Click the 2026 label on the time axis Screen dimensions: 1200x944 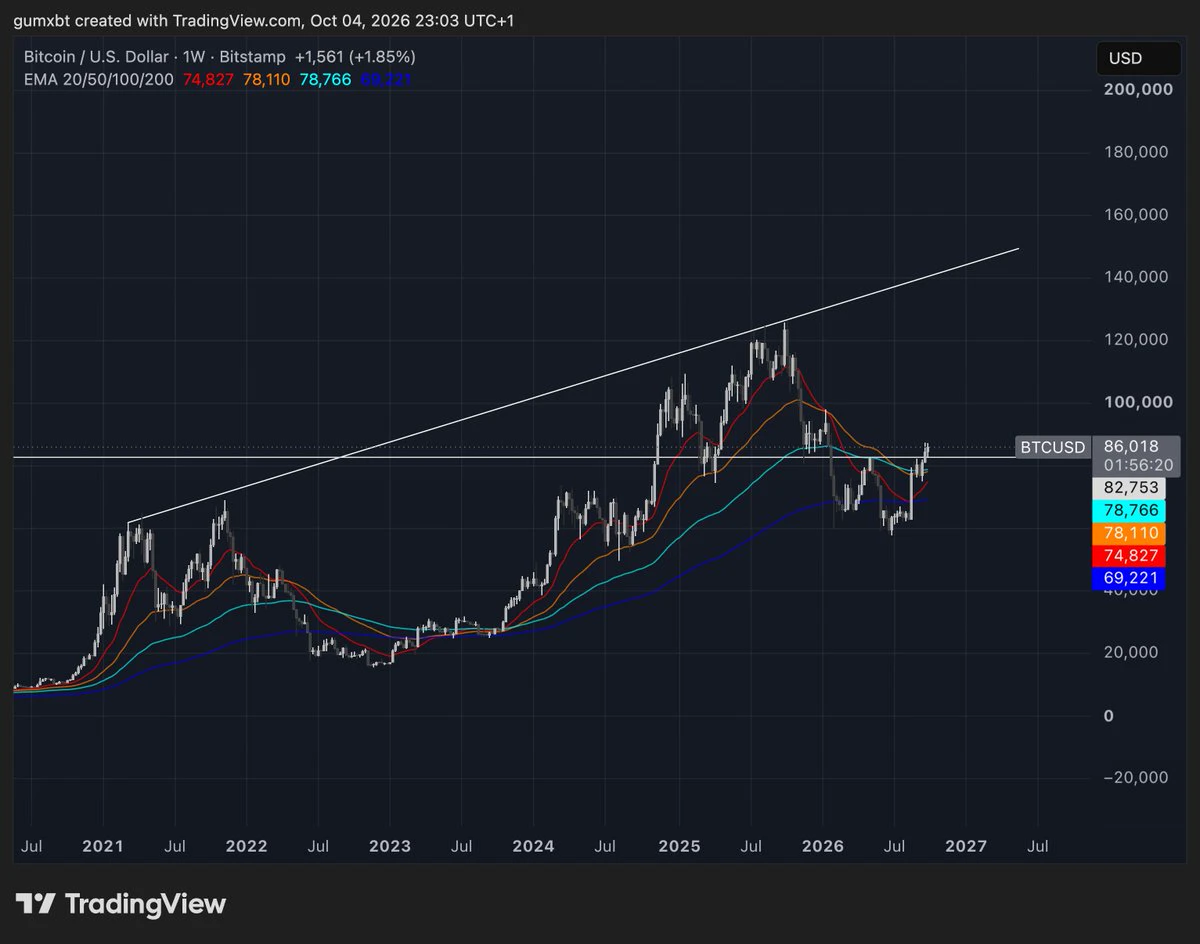822,846
